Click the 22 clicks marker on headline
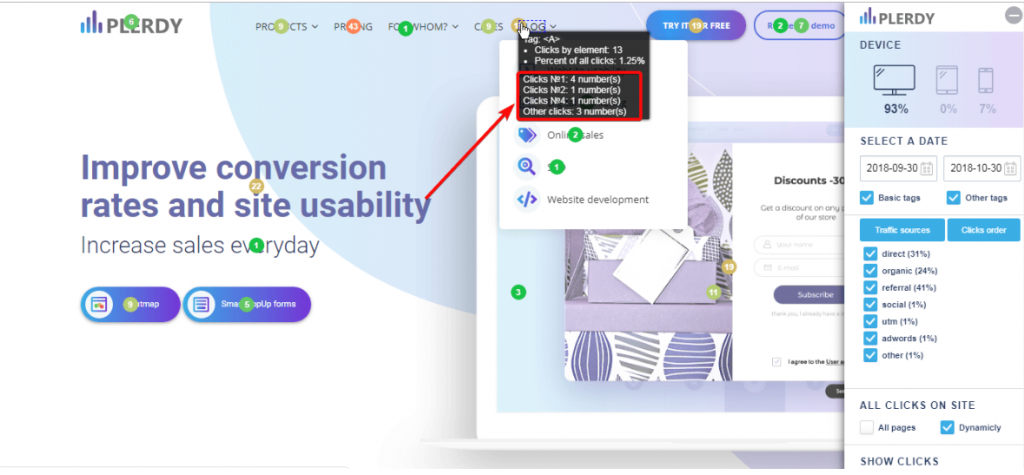The image size is (1024, 475). [256, 186]
